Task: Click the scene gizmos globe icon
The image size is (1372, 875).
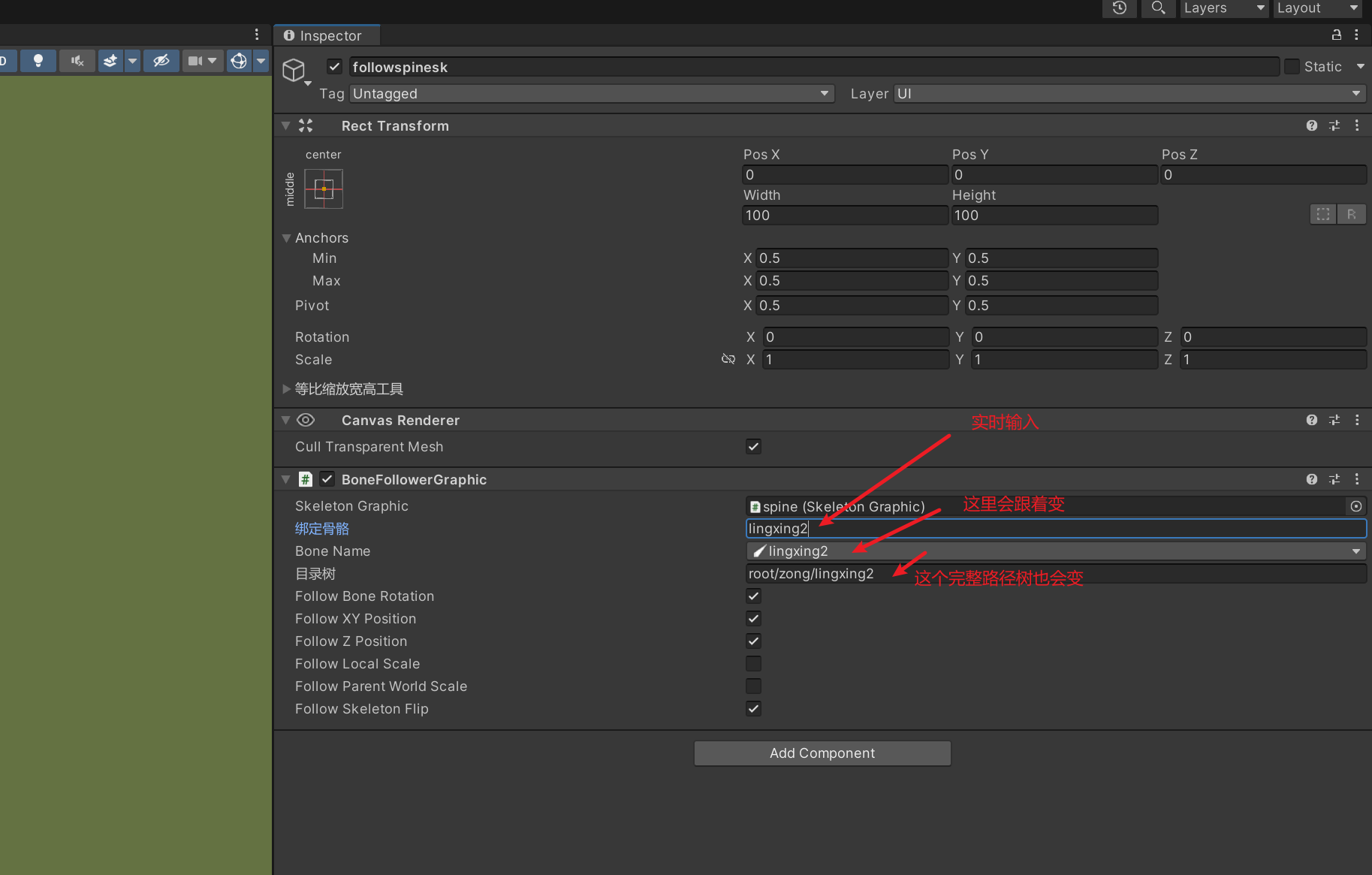Action: tap(239, 61)
